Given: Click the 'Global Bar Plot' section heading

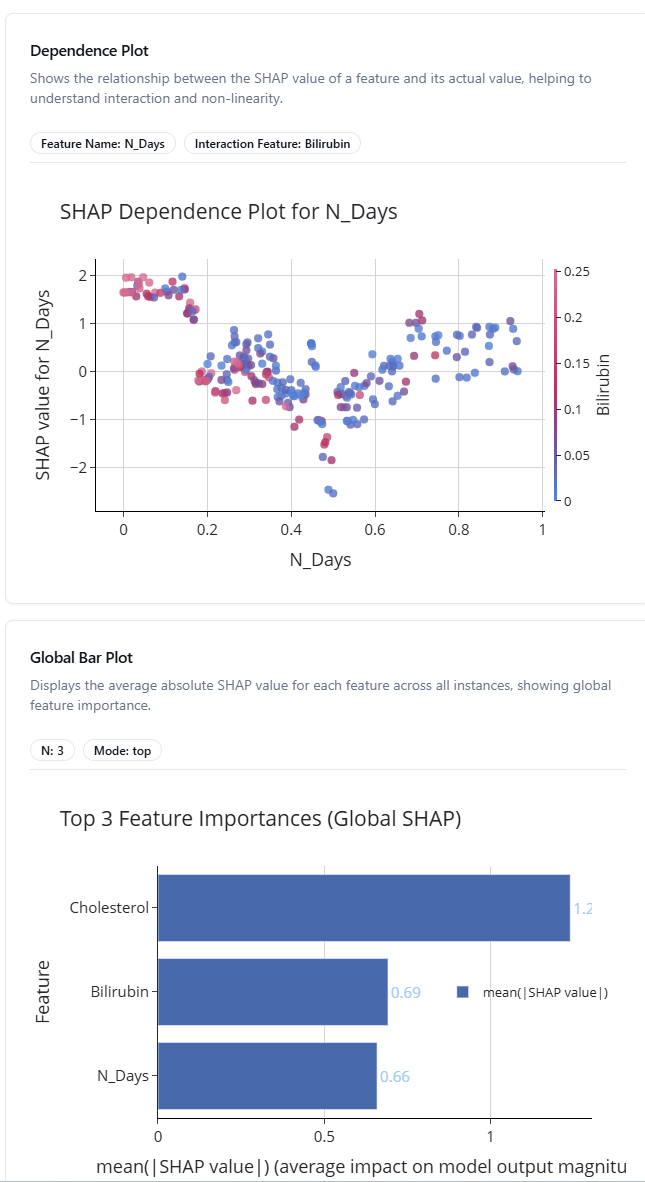Looking at the screenshot, I should (81, 658).
